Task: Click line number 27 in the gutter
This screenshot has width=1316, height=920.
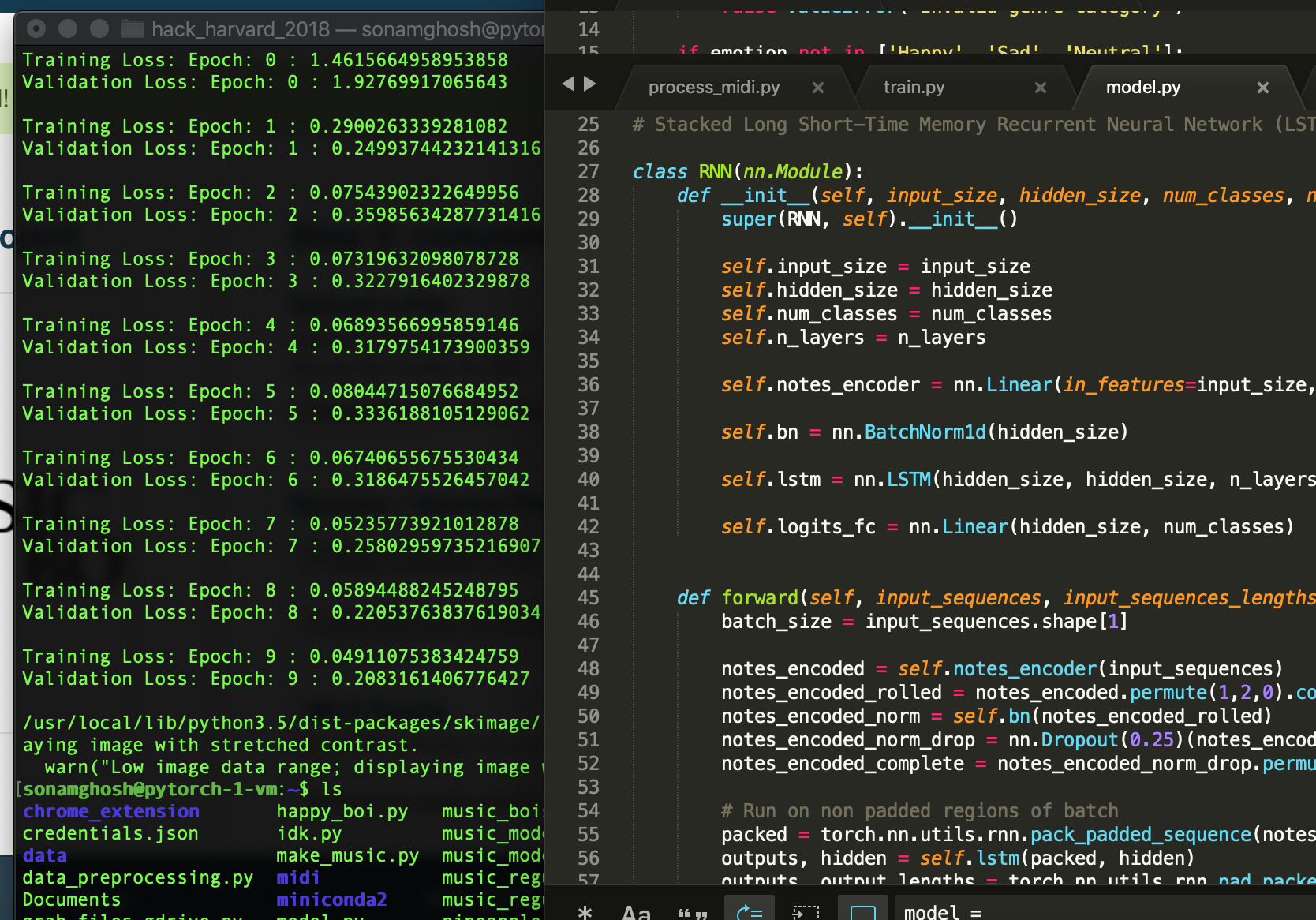Action: (589, 172)
